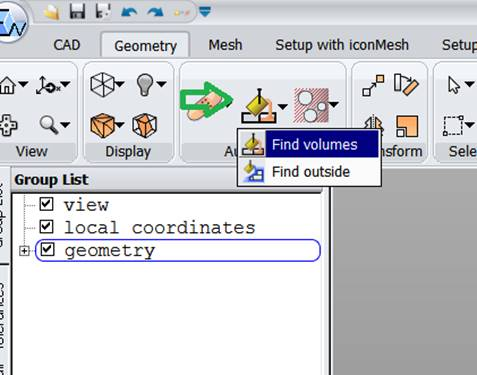Redo the last undone action
This screenshot has height=375, width=477.
coord(155,12)
